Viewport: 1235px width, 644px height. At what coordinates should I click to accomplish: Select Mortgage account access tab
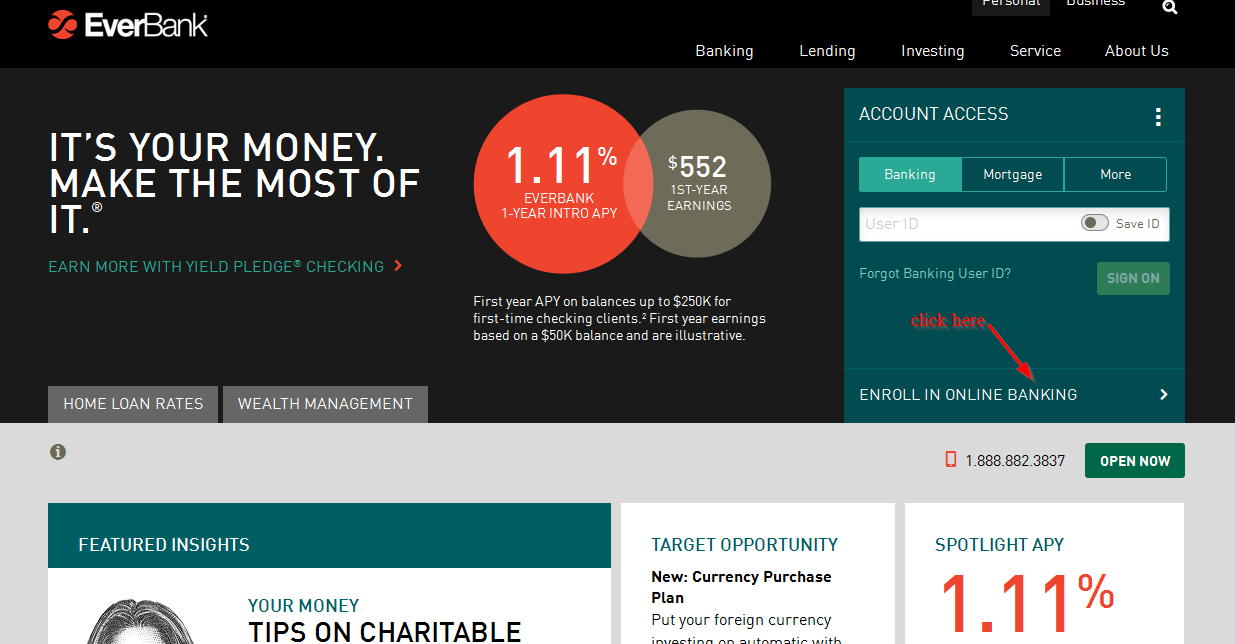(1012, 174)
